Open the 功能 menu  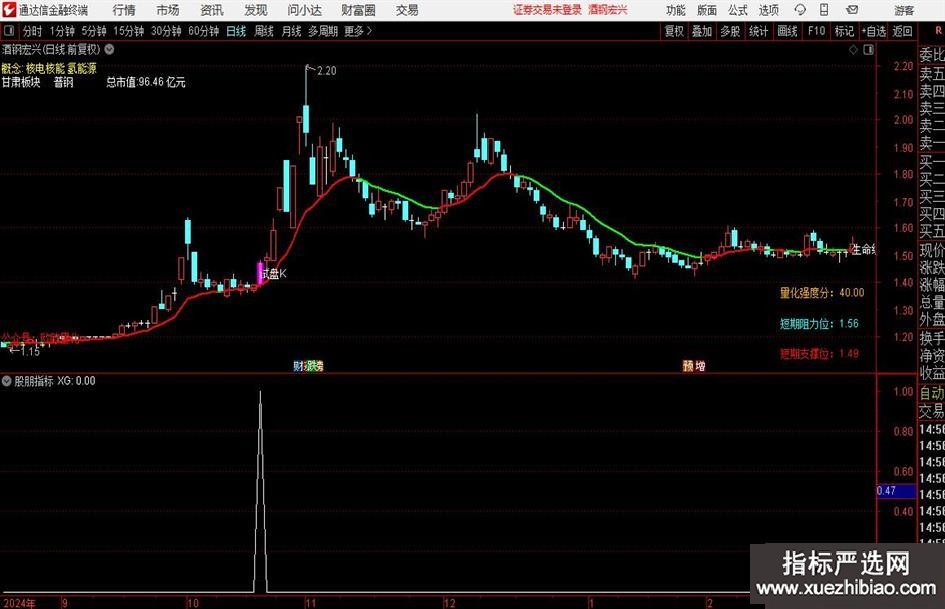click(x=676, y=10)
